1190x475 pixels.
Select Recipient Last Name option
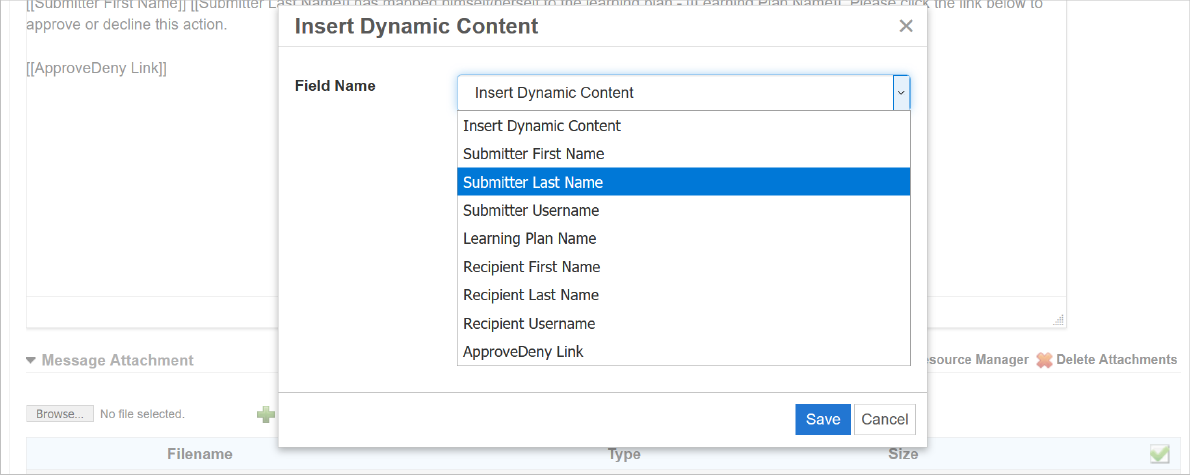(531, 295)
